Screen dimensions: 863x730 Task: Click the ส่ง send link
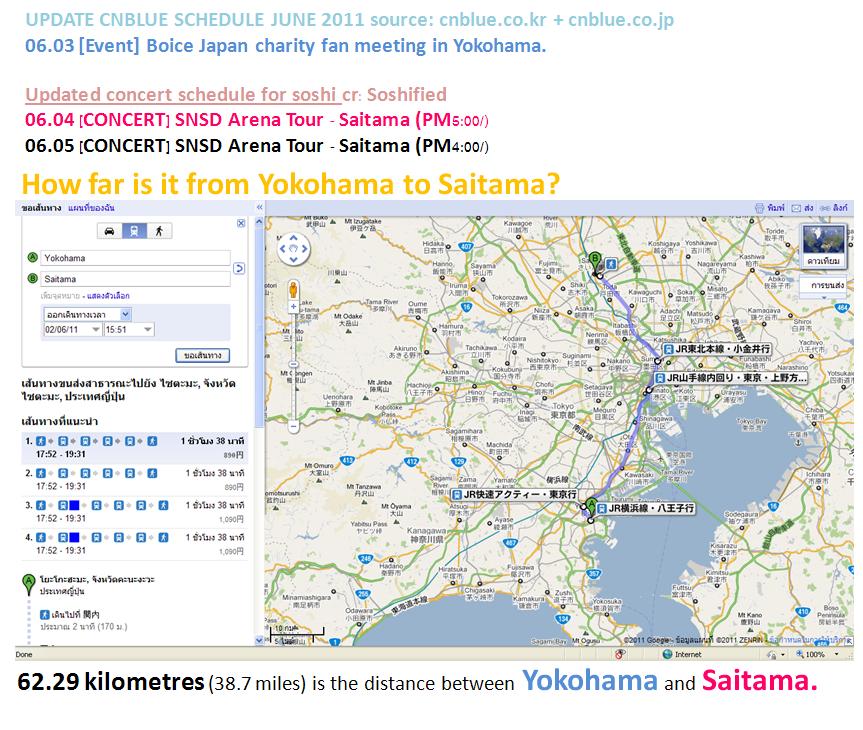tap(802, 208)
